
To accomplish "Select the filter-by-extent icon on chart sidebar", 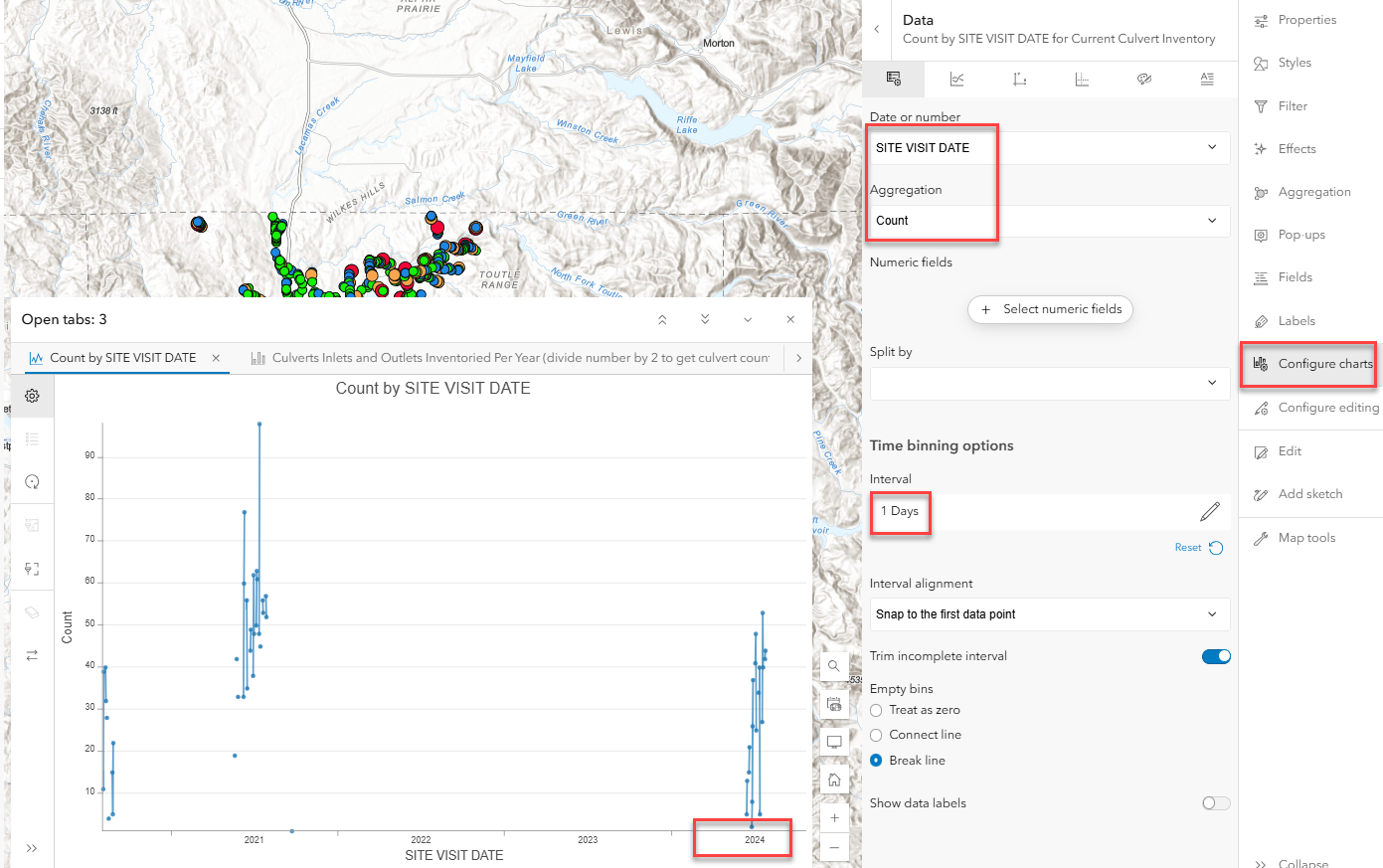I will click(x=32, y=568).
